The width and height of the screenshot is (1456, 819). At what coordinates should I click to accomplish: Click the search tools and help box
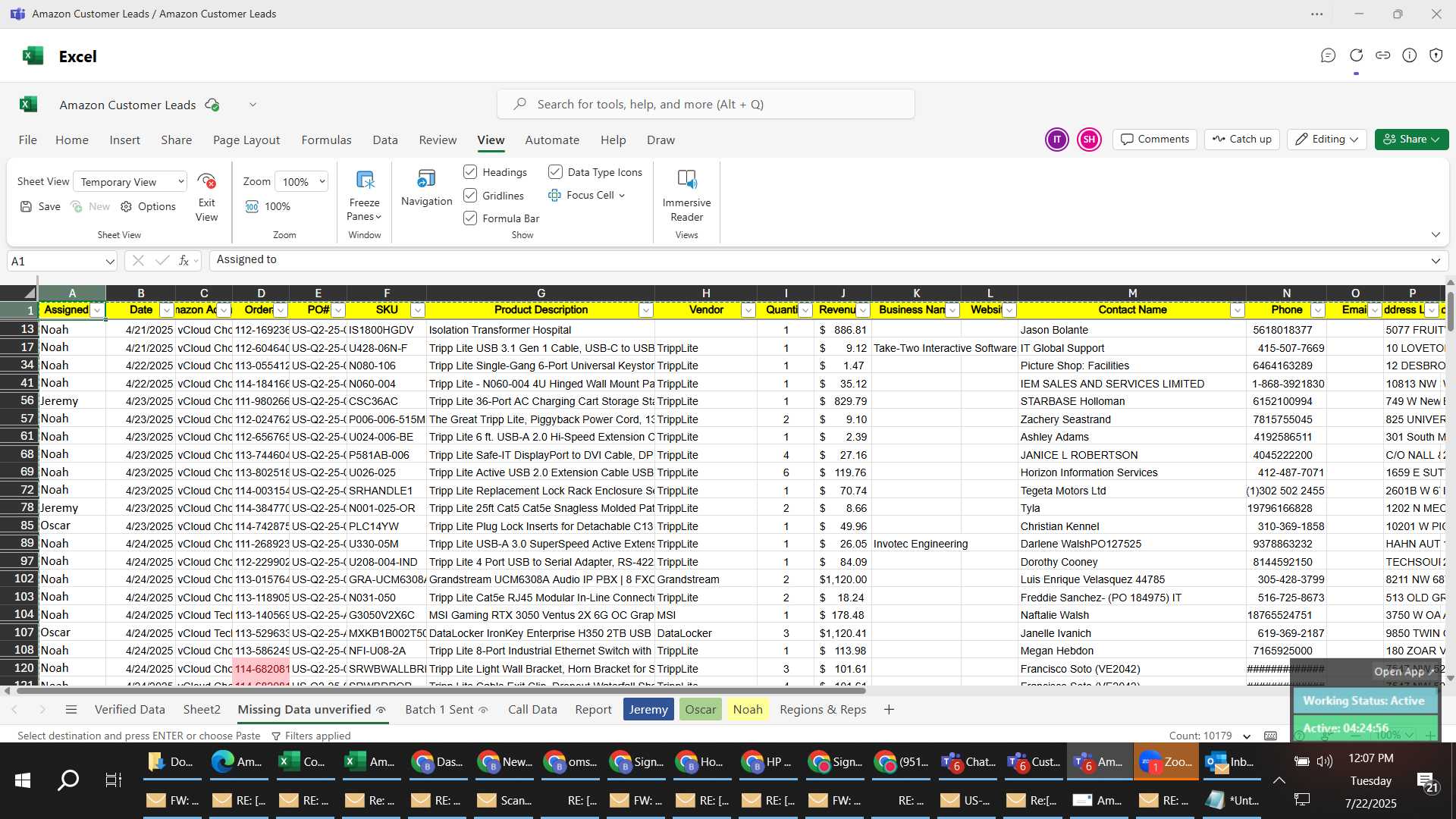705,105
